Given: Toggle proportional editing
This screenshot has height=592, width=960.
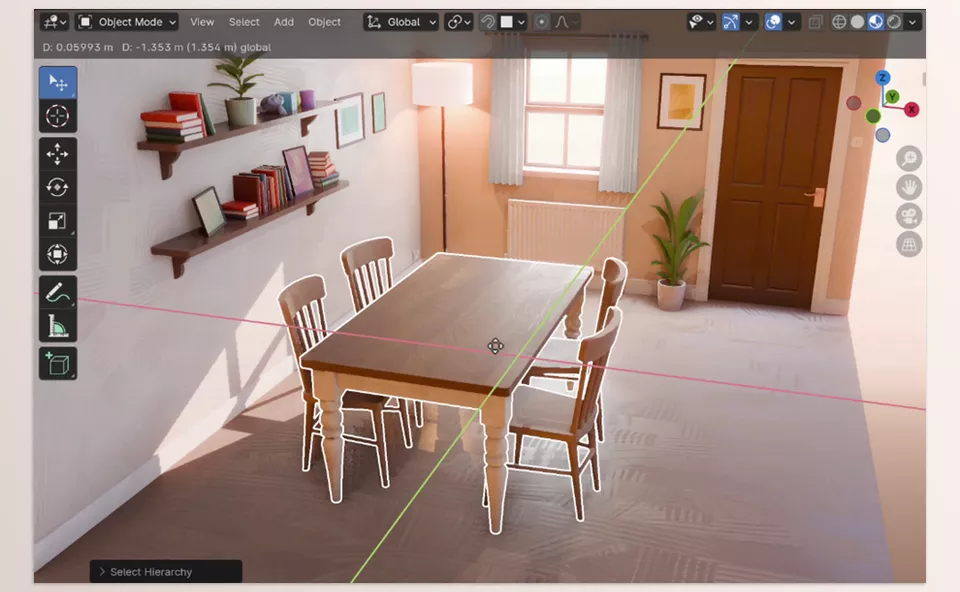Looking at the screenshot, I should (541, 21).
